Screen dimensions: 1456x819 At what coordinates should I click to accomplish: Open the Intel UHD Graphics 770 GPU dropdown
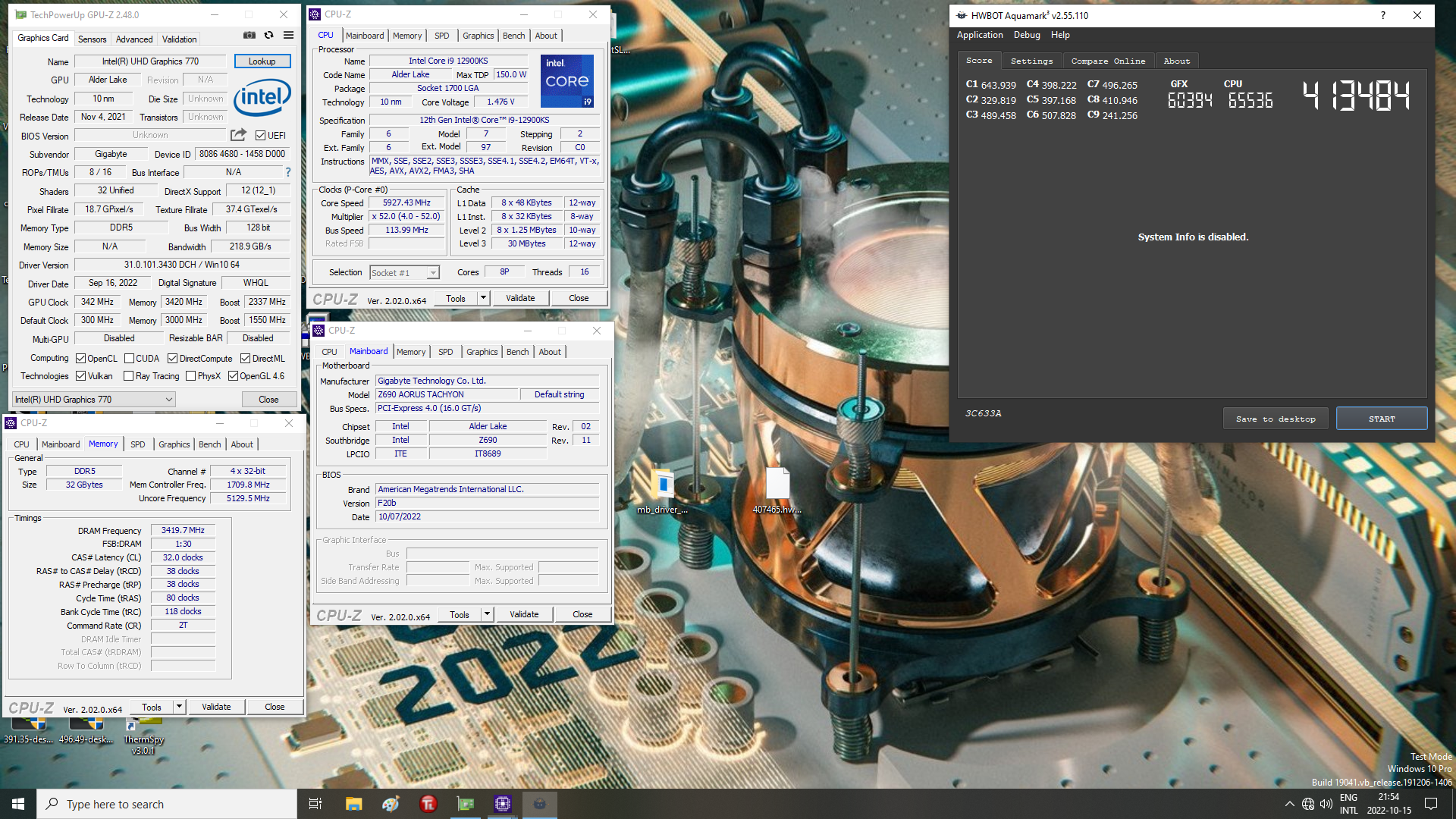tap(94, 400)
